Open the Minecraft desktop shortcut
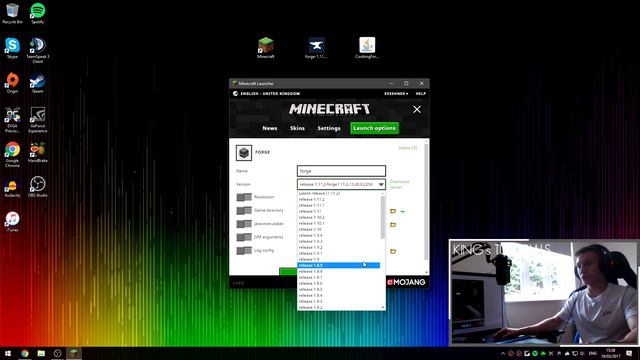The height and width of the screenshot is (360, 640). click(x=266, y=48)
